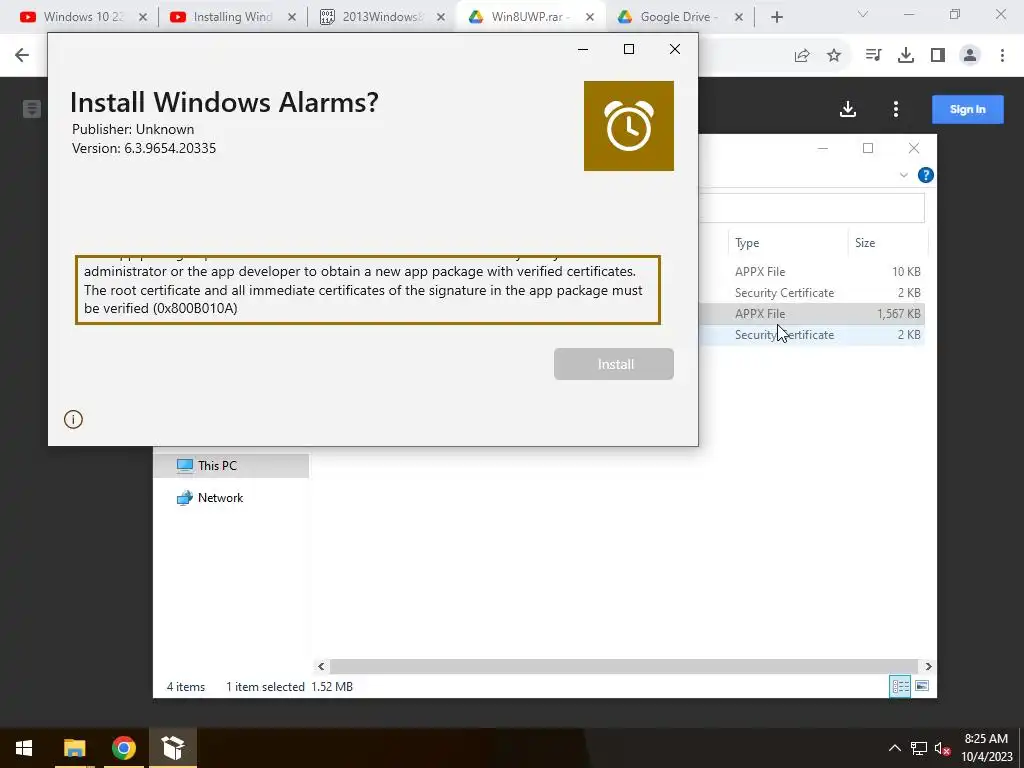
Task: Click the share page icon in Chrome
Action: click(802, 56)
